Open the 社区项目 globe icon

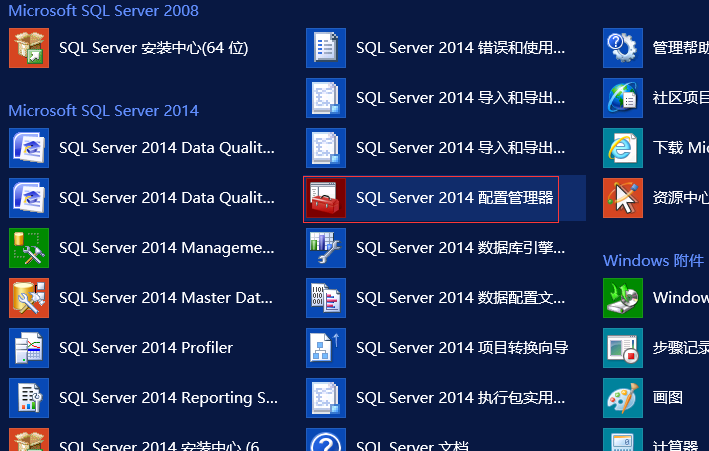[623, 98]
